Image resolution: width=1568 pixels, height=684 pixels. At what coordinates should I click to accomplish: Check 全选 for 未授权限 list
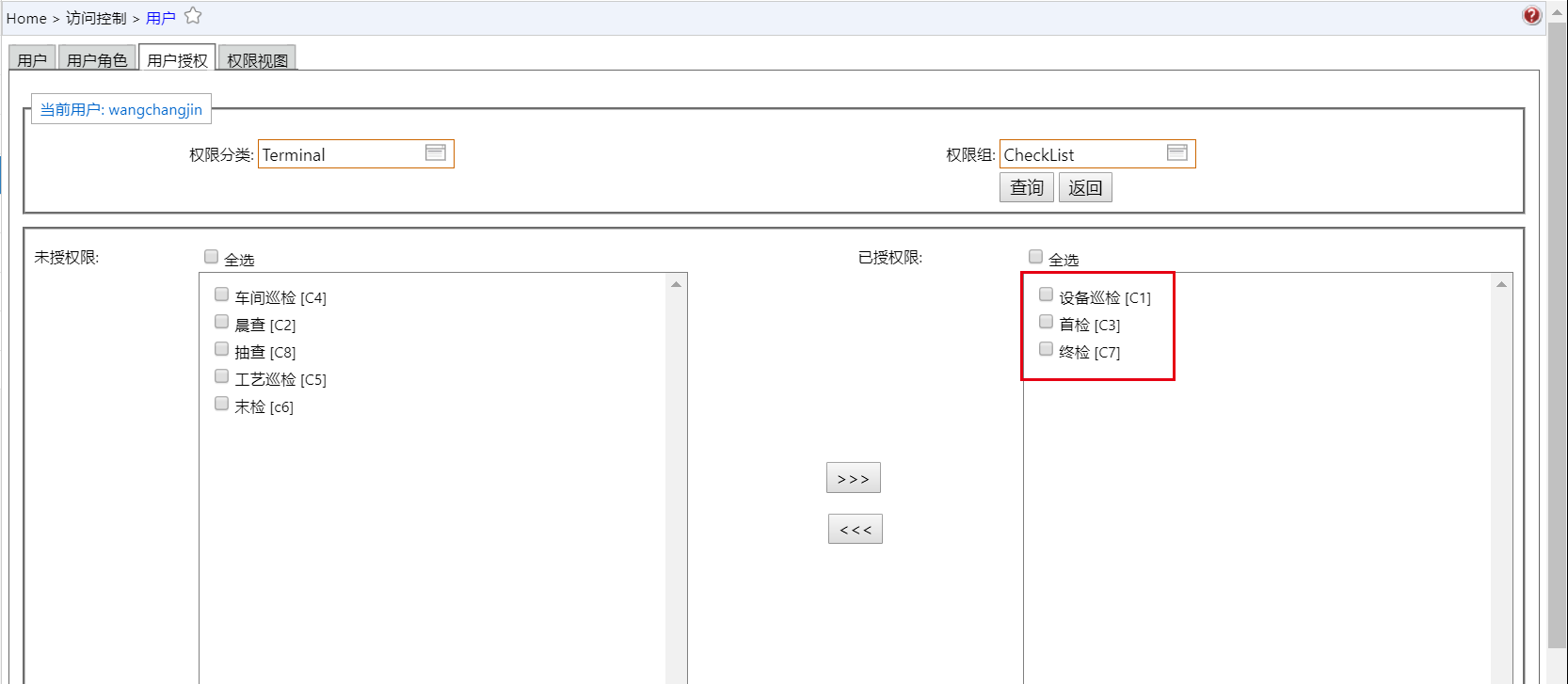[211, 257]
